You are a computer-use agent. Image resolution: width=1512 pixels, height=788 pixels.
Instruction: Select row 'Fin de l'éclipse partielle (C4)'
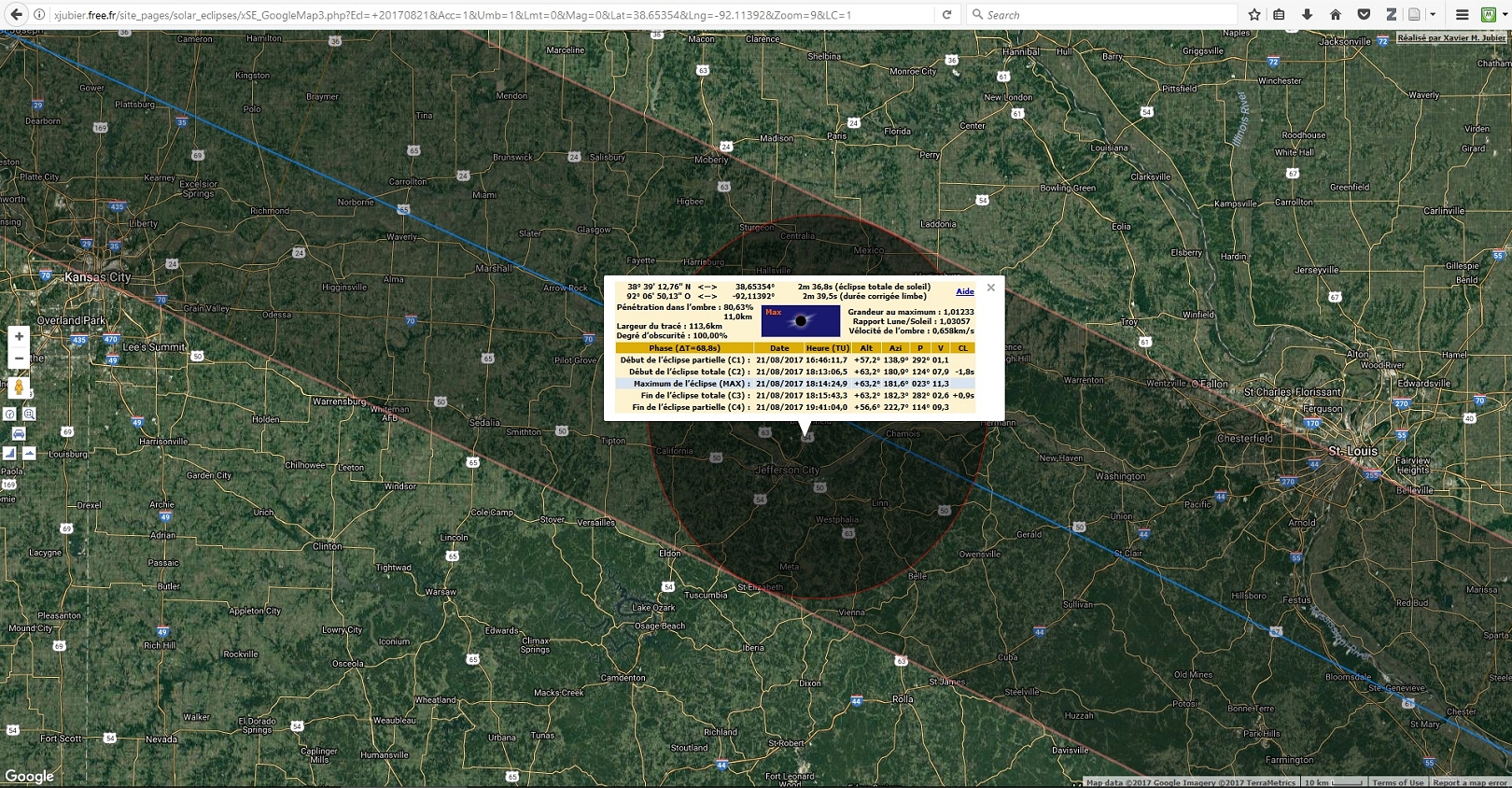tap(795, 407)
